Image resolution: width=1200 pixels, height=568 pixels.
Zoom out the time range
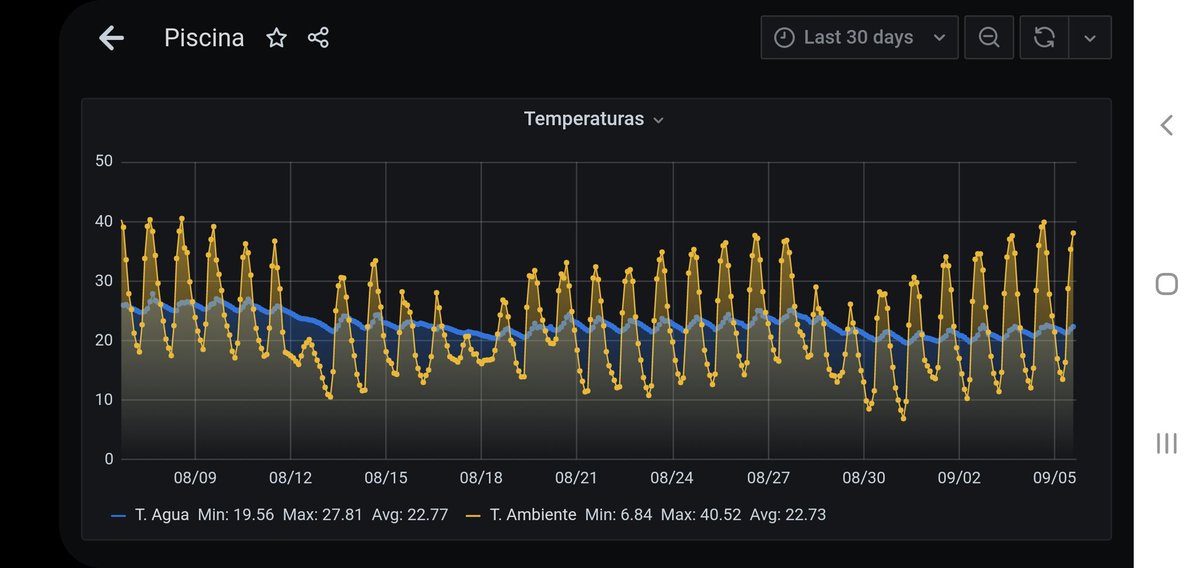tap(989, 37)
